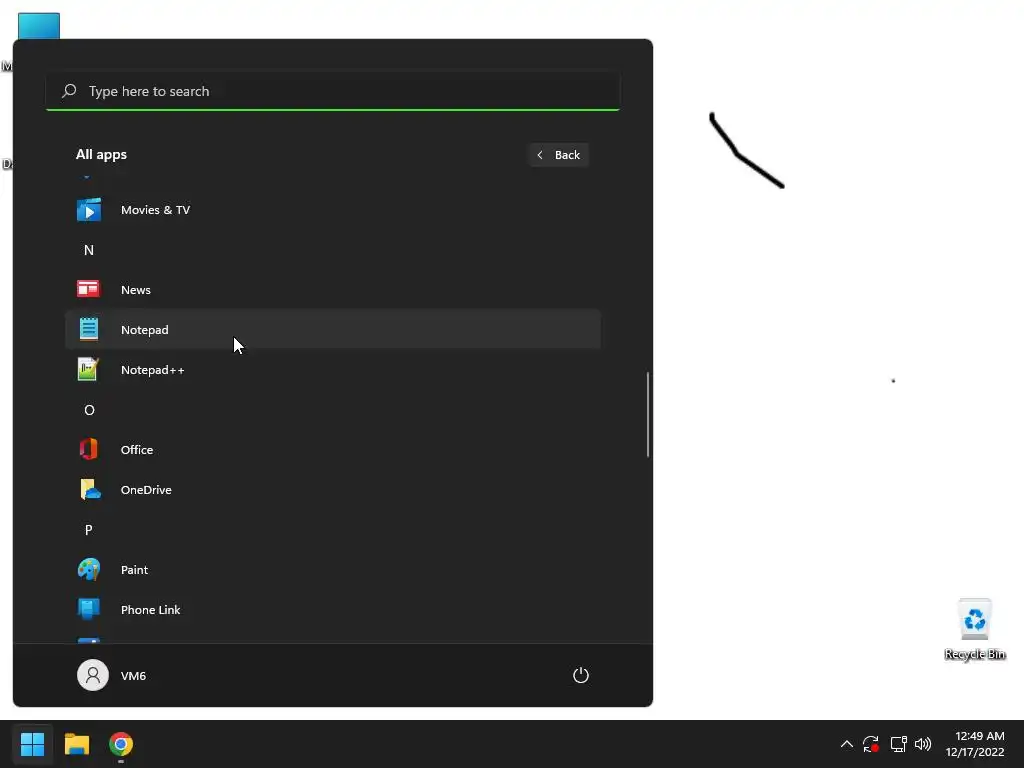Viewport: 1024px width, 768px height.
Task: Open the Movies & TV app icon
Action: [89, 210]
